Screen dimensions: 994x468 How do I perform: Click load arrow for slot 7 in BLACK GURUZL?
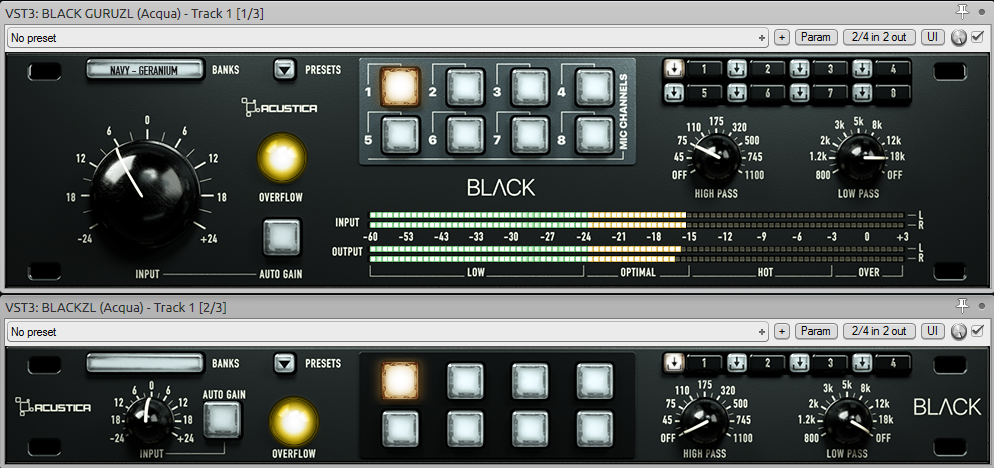click(x=799, y=93)
